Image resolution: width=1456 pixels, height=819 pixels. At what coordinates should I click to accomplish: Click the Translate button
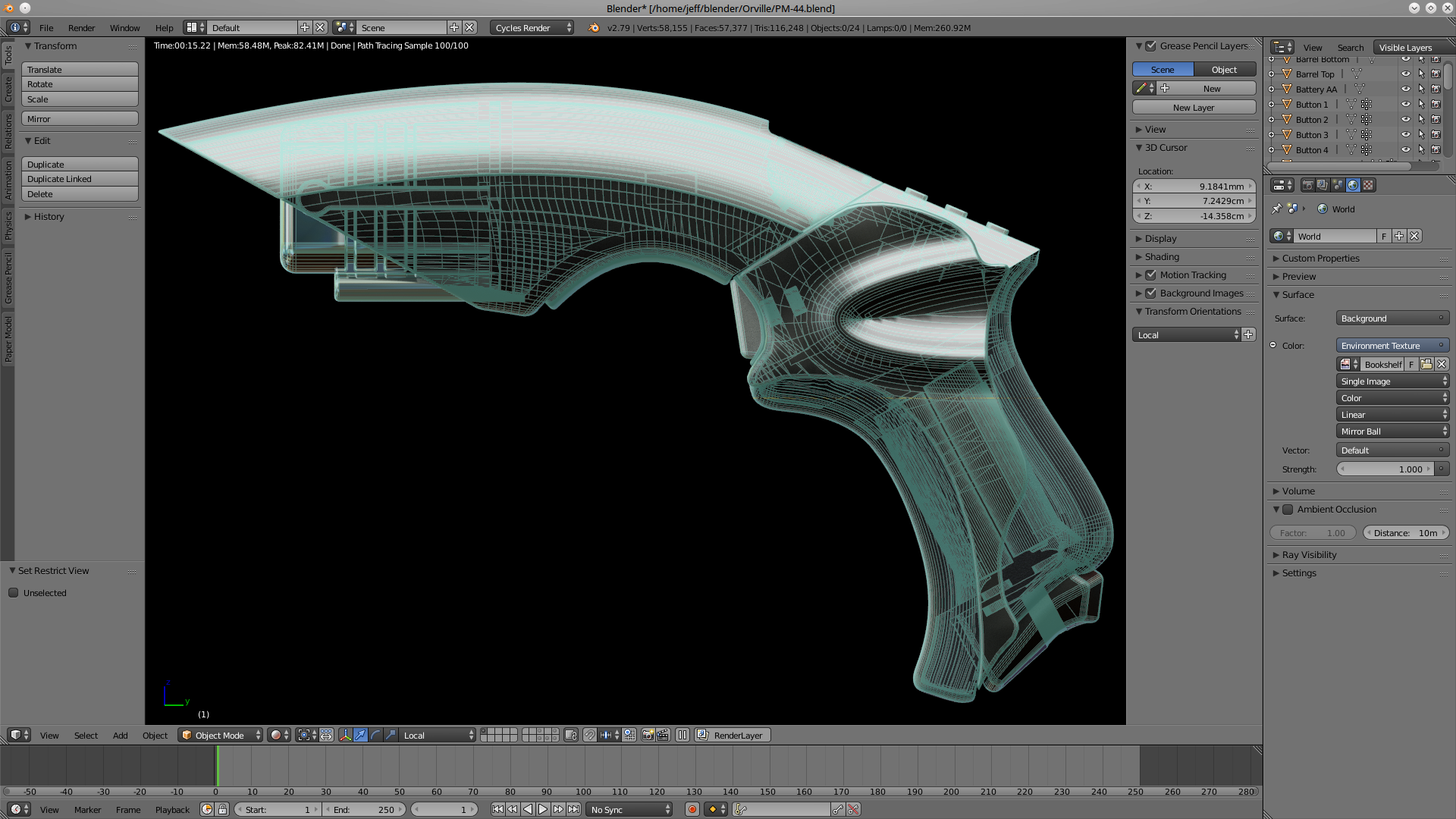pos(80,69)
